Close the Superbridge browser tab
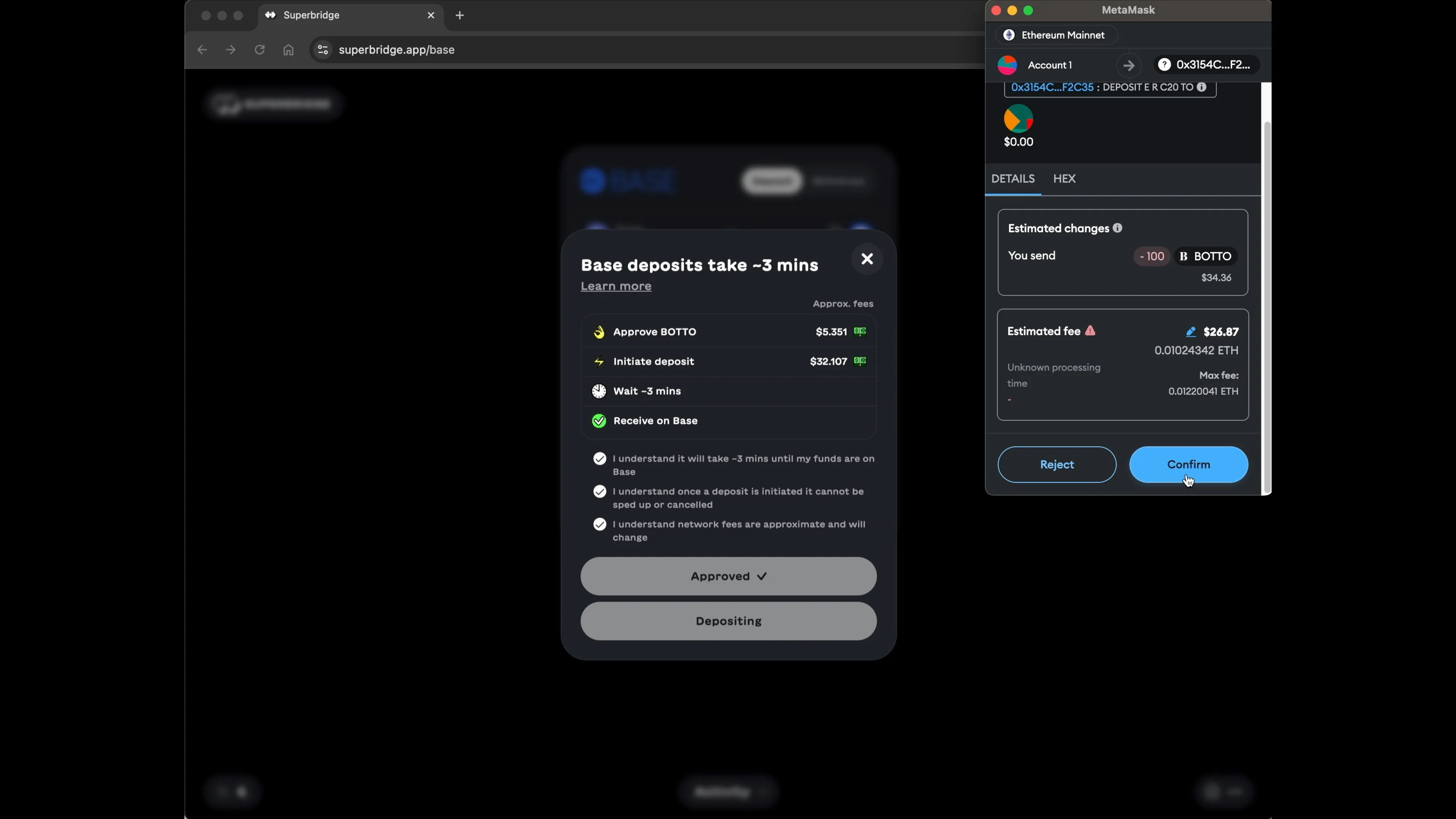The height and width of the screenshot is (819, 1456). pyautogui.click(x=431, y=15)
